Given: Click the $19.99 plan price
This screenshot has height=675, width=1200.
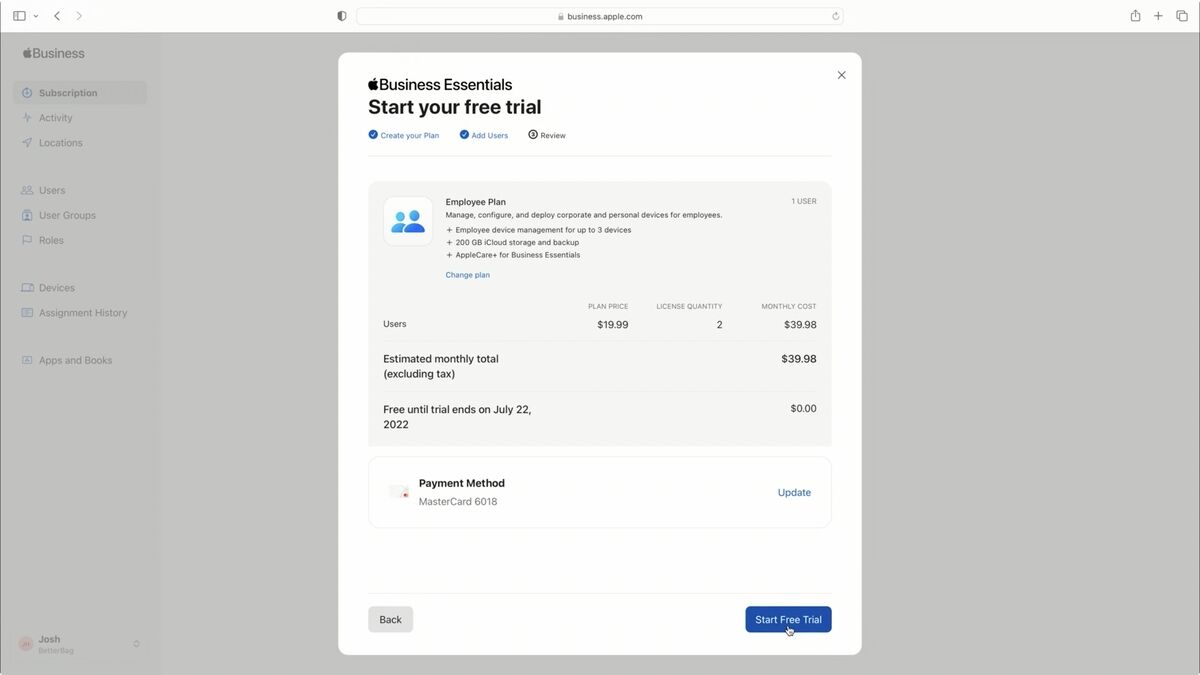Looking at the screenshot, I should pyautogui.click(x=612, y=325).
